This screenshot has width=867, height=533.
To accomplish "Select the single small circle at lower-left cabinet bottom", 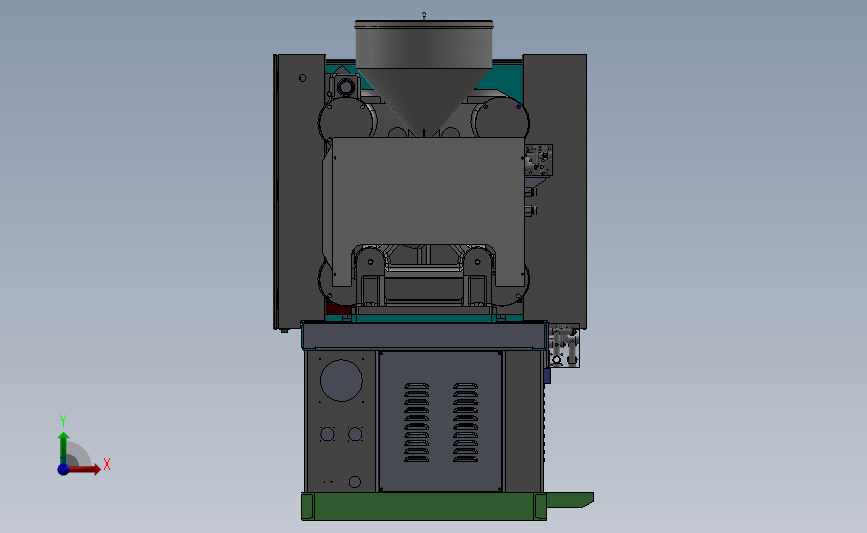I will [355, 482].
